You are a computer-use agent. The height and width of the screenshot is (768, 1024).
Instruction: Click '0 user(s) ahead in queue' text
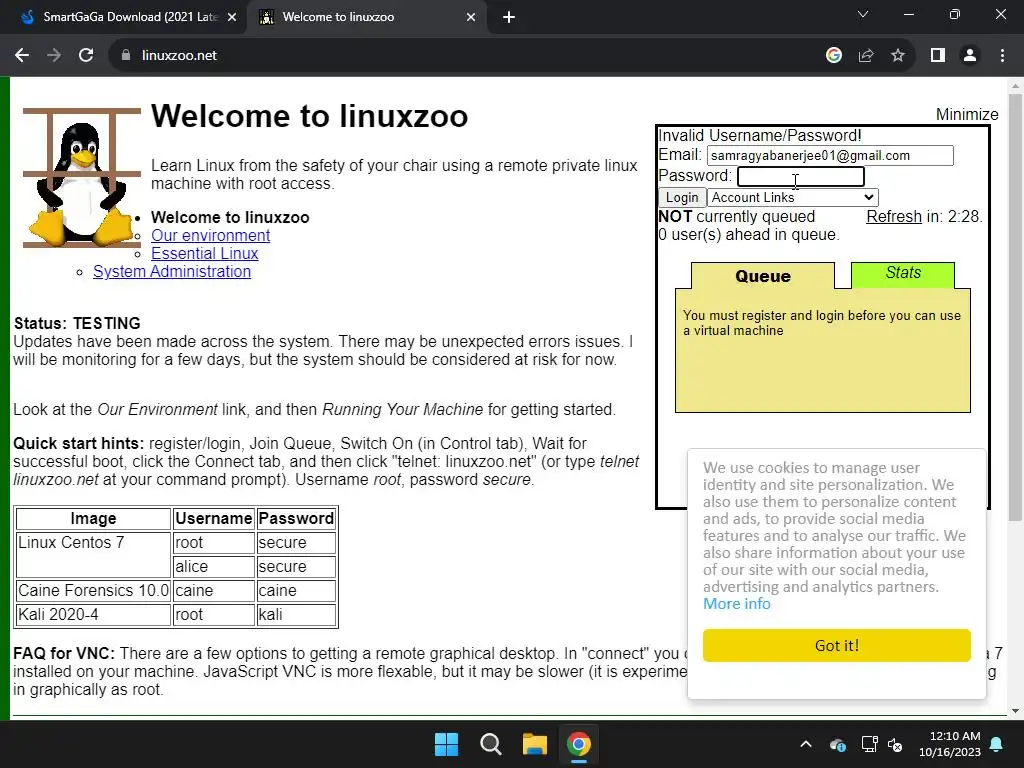(x=748, y=234)
